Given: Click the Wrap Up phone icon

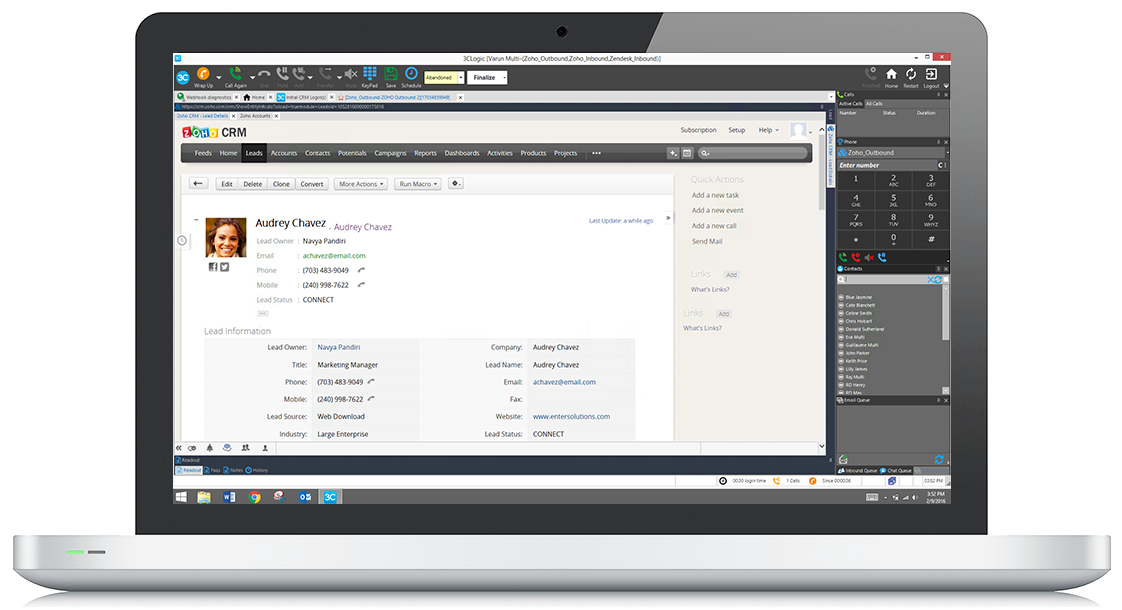Looking at the screenshot, I should point(203,75).
